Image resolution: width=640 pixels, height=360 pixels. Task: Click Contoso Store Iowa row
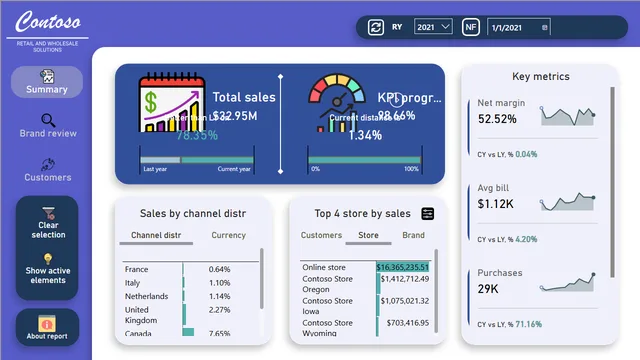[x=365, y=306]
